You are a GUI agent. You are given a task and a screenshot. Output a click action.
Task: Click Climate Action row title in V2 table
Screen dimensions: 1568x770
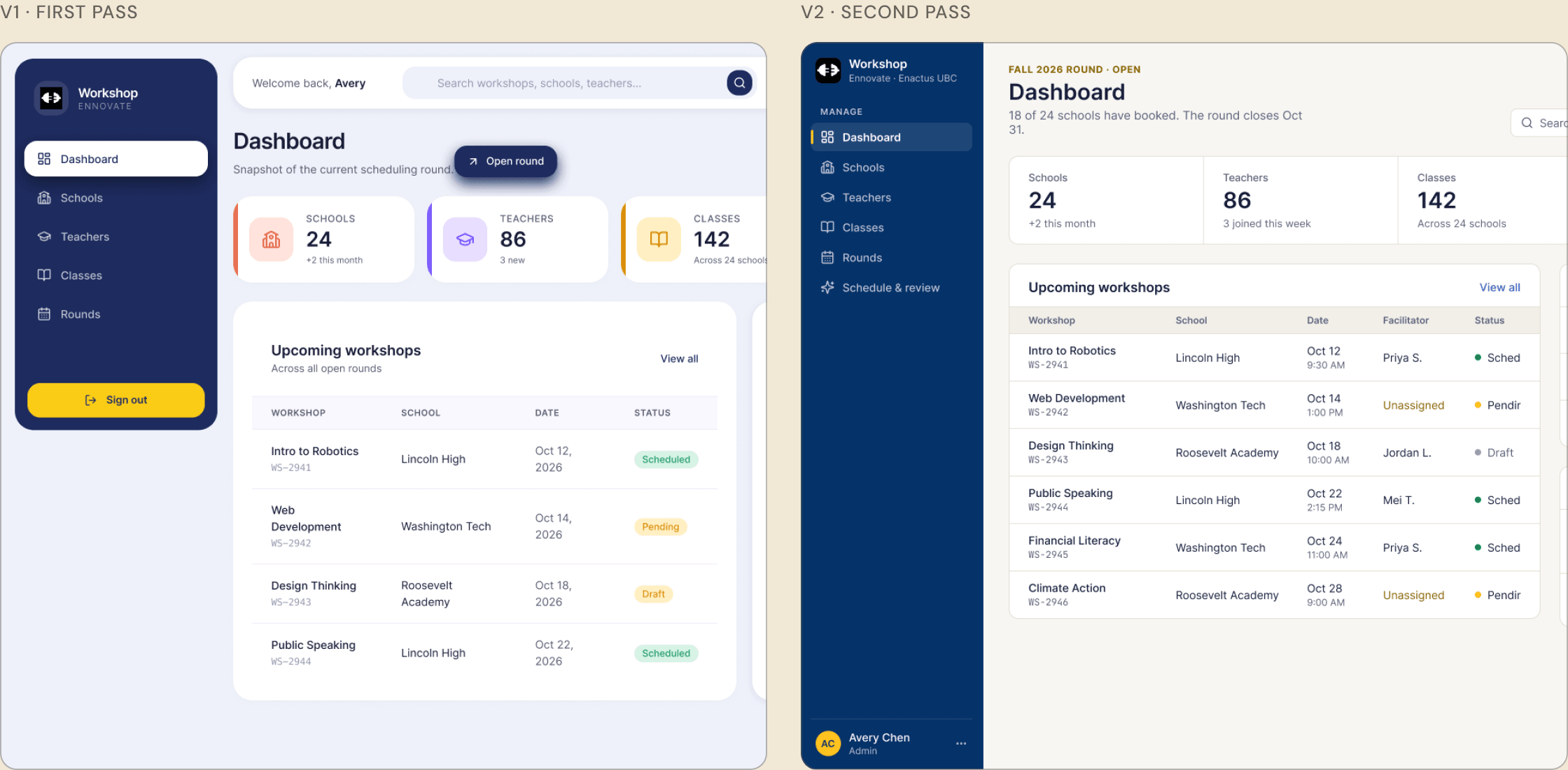click(x=1067, y=588)
